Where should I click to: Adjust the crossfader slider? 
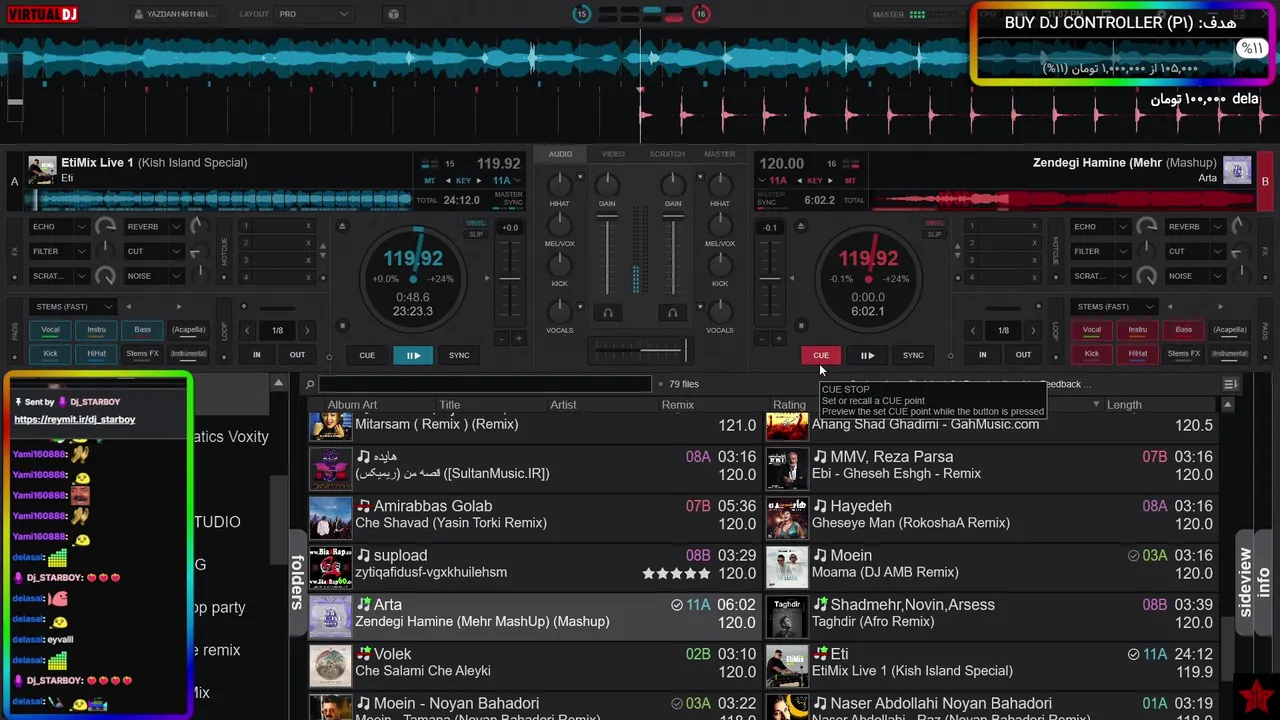pos(640,350)
